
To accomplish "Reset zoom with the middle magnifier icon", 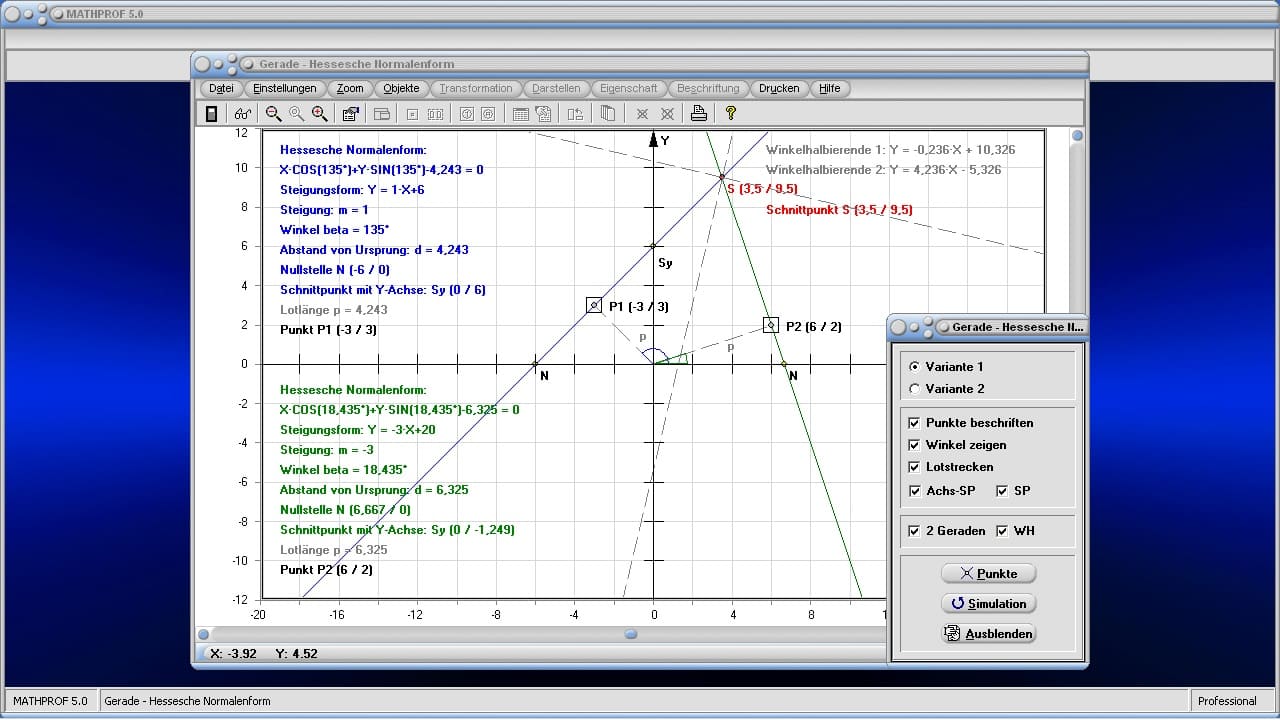I will 296,114.
